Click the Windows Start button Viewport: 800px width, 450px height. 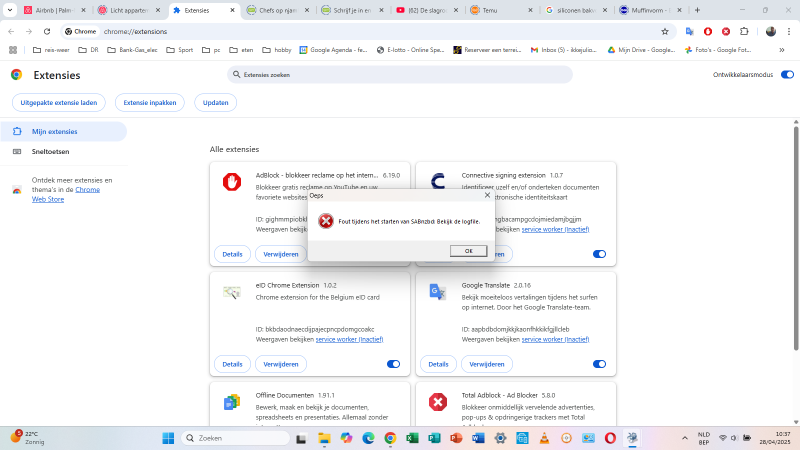pyautogui.click(x=168, y=438)
